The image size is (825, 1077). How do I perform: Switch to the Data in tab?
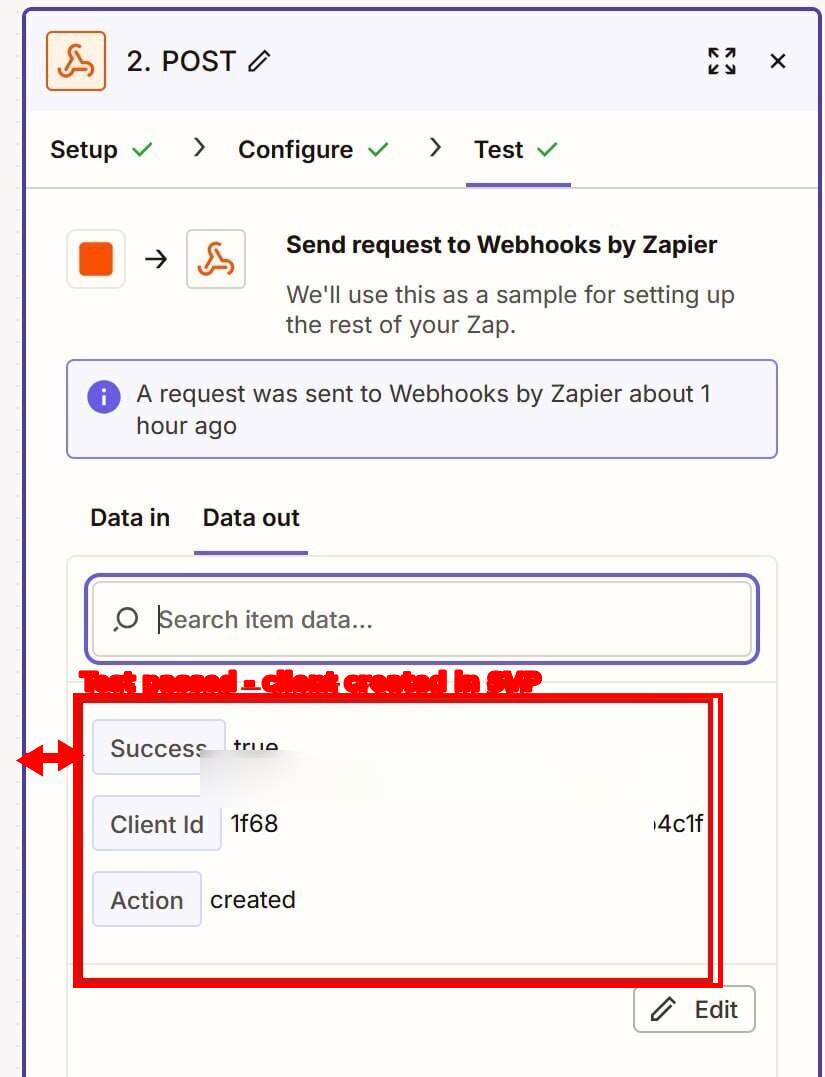coord(129,518)
